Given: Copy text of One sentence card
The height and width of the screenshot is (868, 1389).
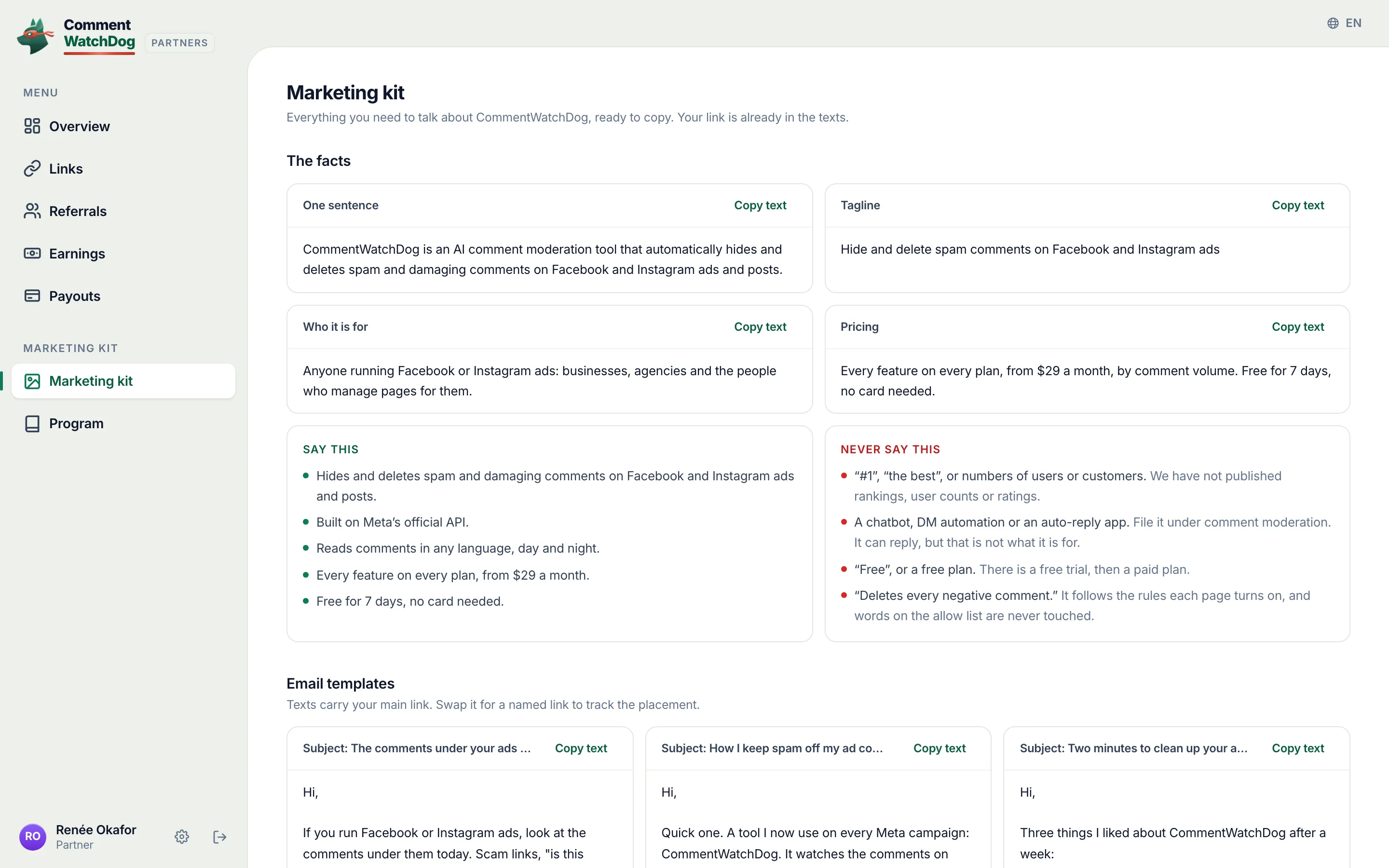Looking at the screenshot, I should tap(760, 205).
